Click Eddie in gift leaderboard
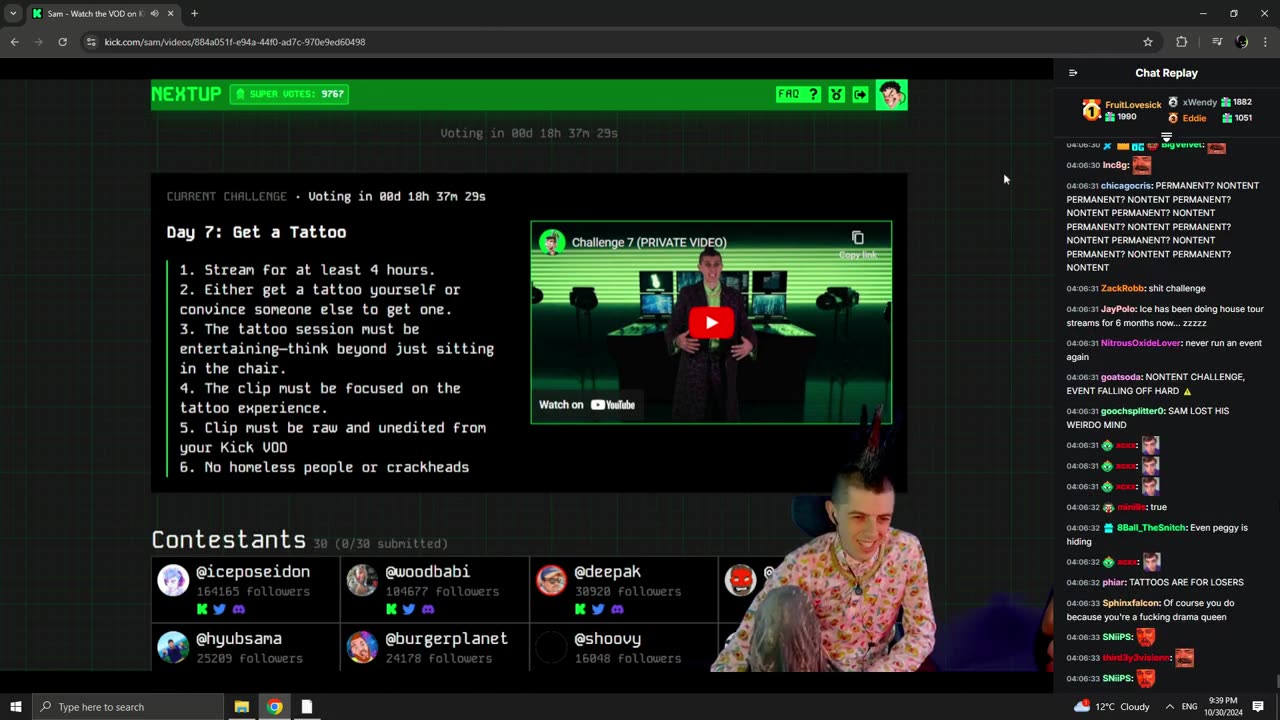The image size is (1280, 720). [1194, 118]
